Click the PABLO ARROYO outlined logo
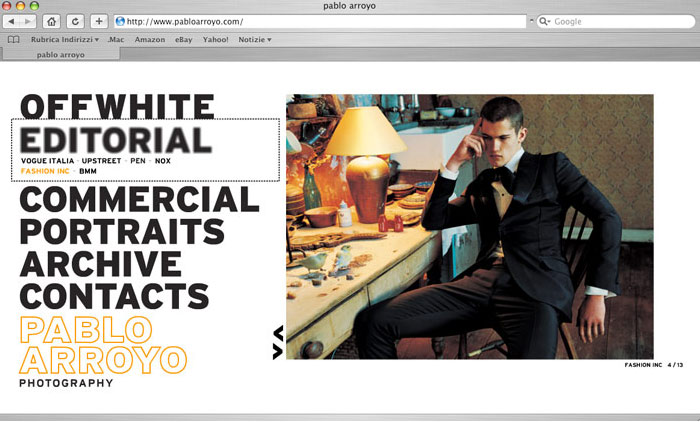700x422 pixels. [103, 345]
